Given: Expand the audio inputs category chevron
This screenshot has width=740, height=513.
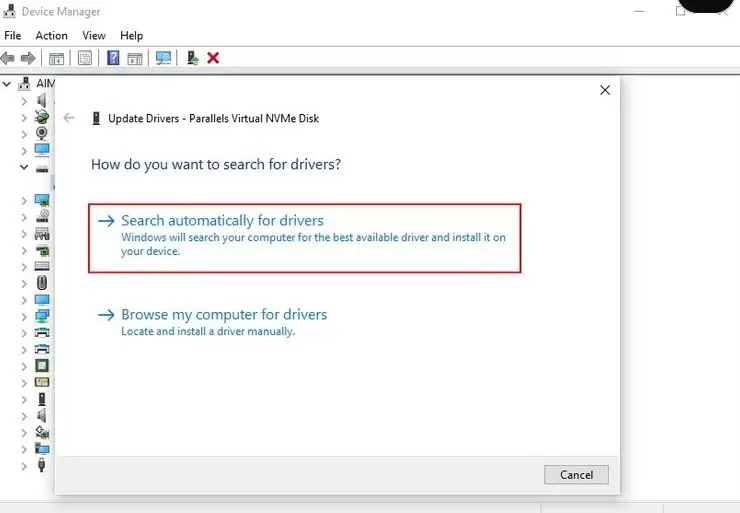Looking at the screenshot, I should (24, 101).
